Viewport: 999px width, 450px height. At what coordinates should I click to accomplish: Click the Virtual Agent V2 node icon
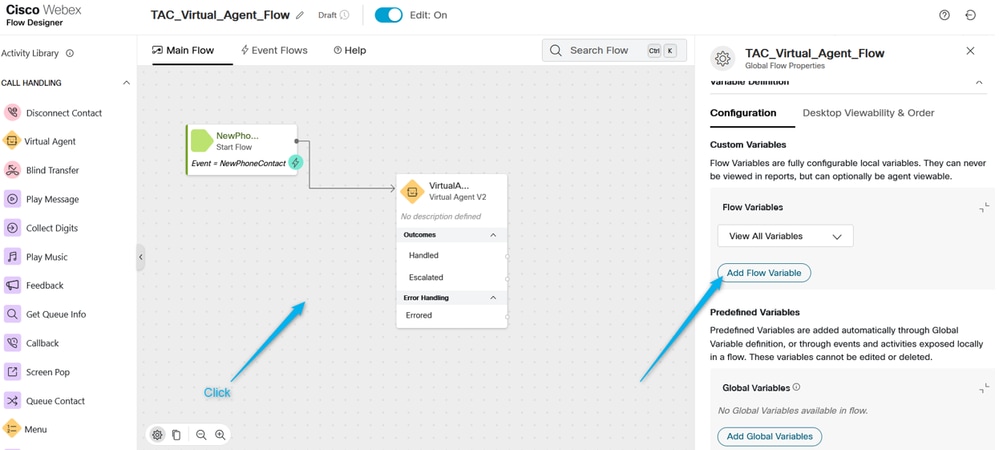click(412, 191)
